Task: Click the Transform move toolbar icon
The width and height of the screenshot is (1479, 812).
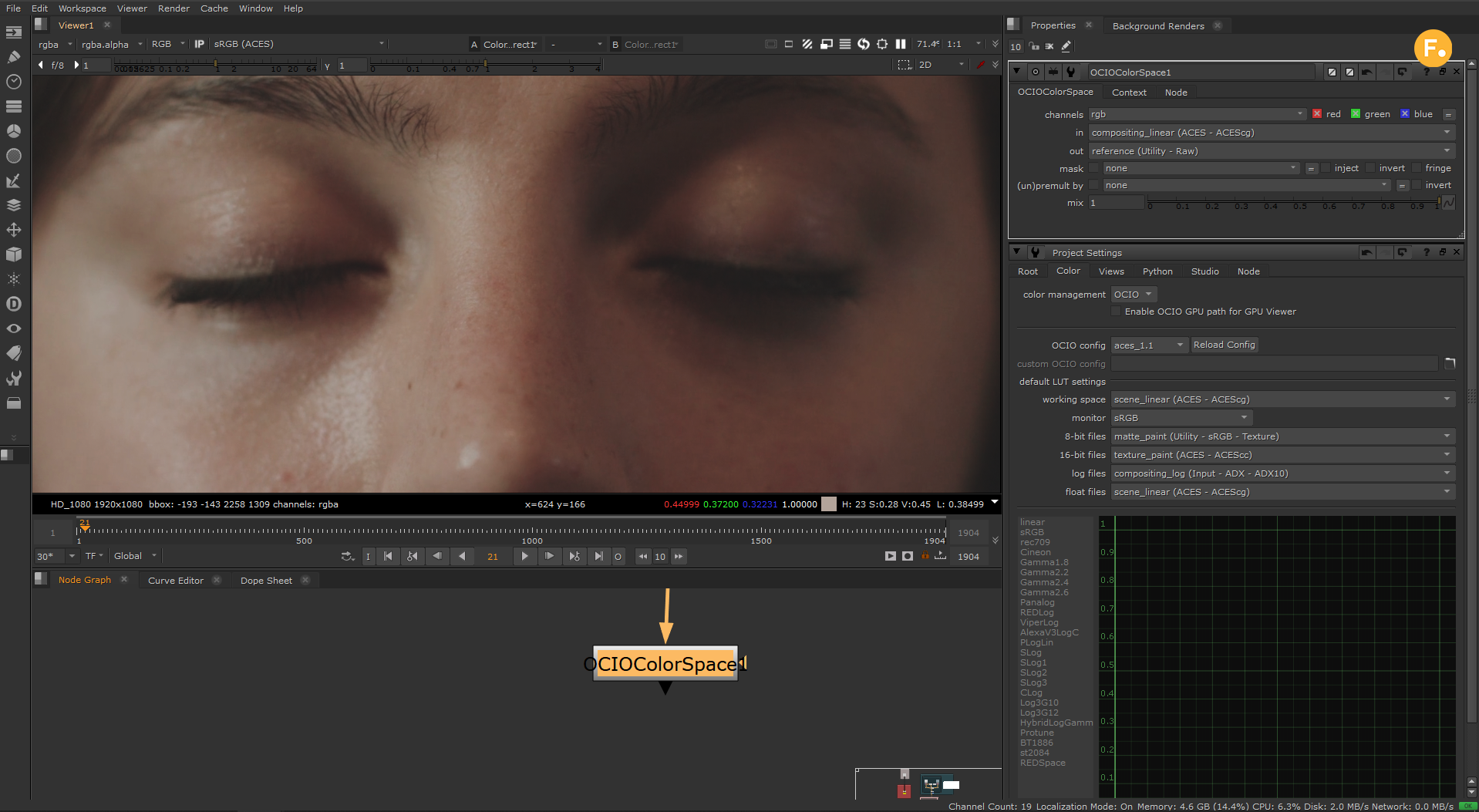Action: 14,230
